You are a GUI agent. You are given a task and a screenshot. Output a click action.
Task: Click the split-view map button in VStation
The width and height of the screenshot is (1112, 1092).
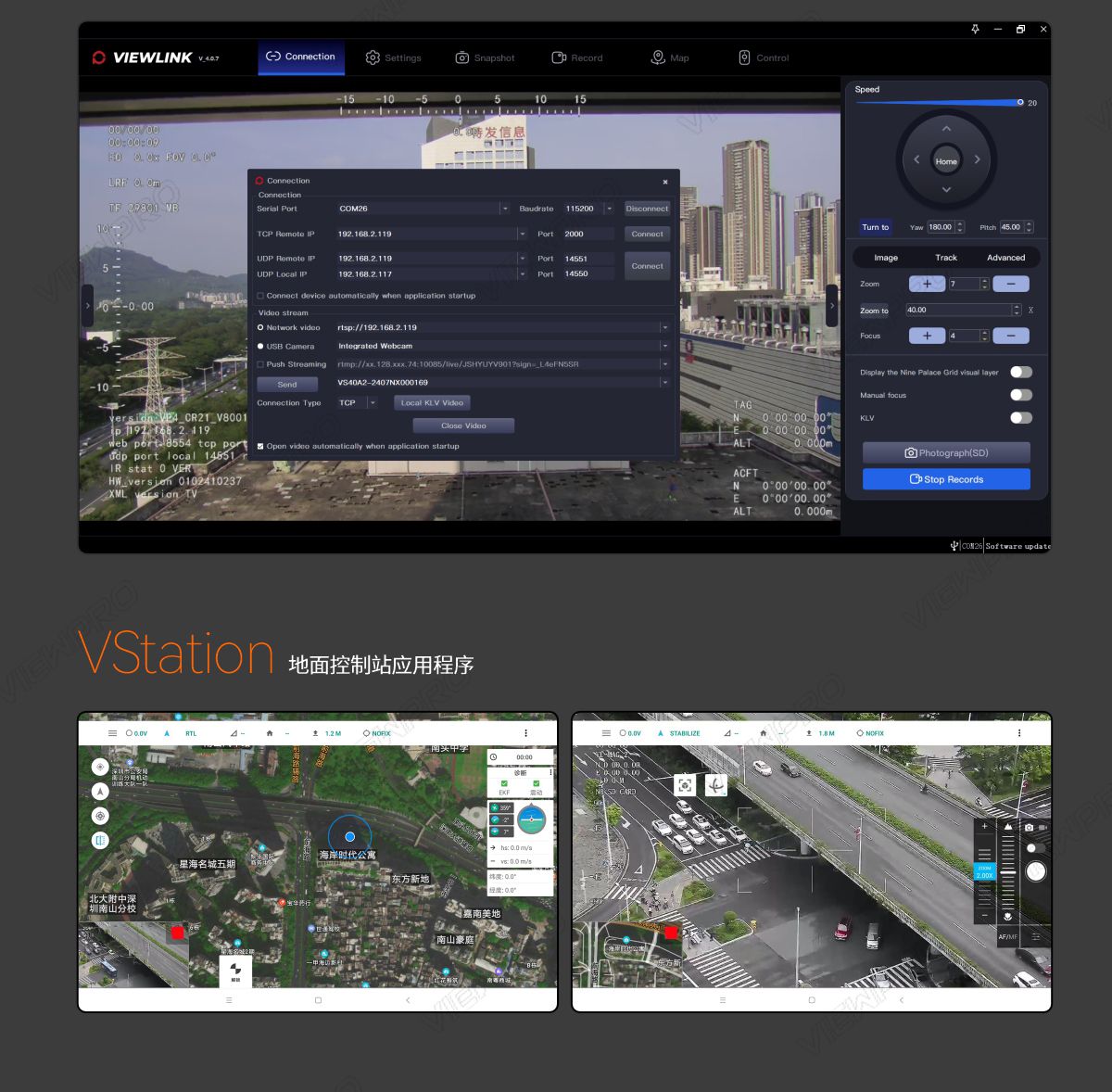pos(100,840)
